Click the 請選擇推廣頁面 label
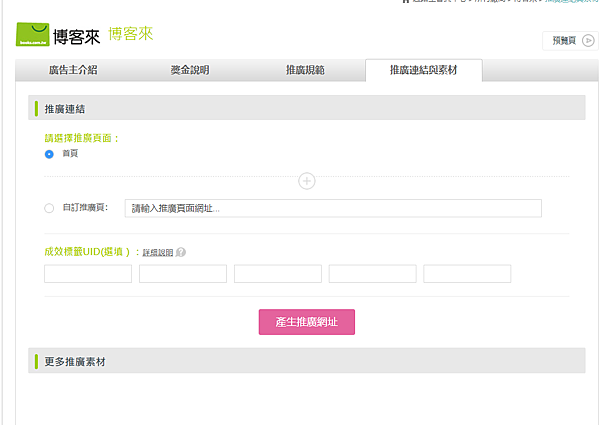 82,138
